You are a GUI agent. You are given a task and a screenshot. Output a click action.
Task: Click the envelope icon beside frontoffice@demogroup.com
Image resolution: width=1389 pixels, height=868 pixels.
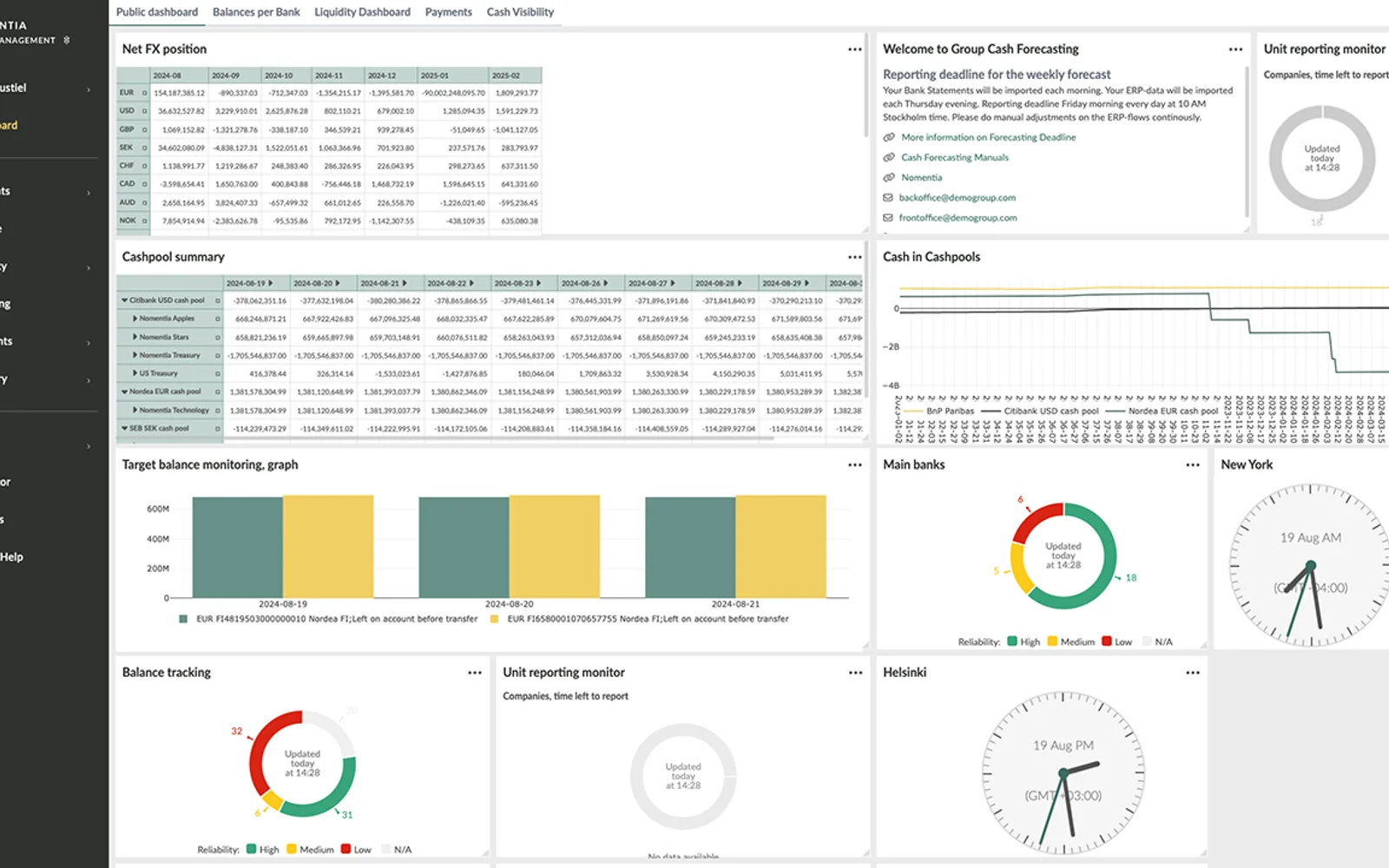888,218
